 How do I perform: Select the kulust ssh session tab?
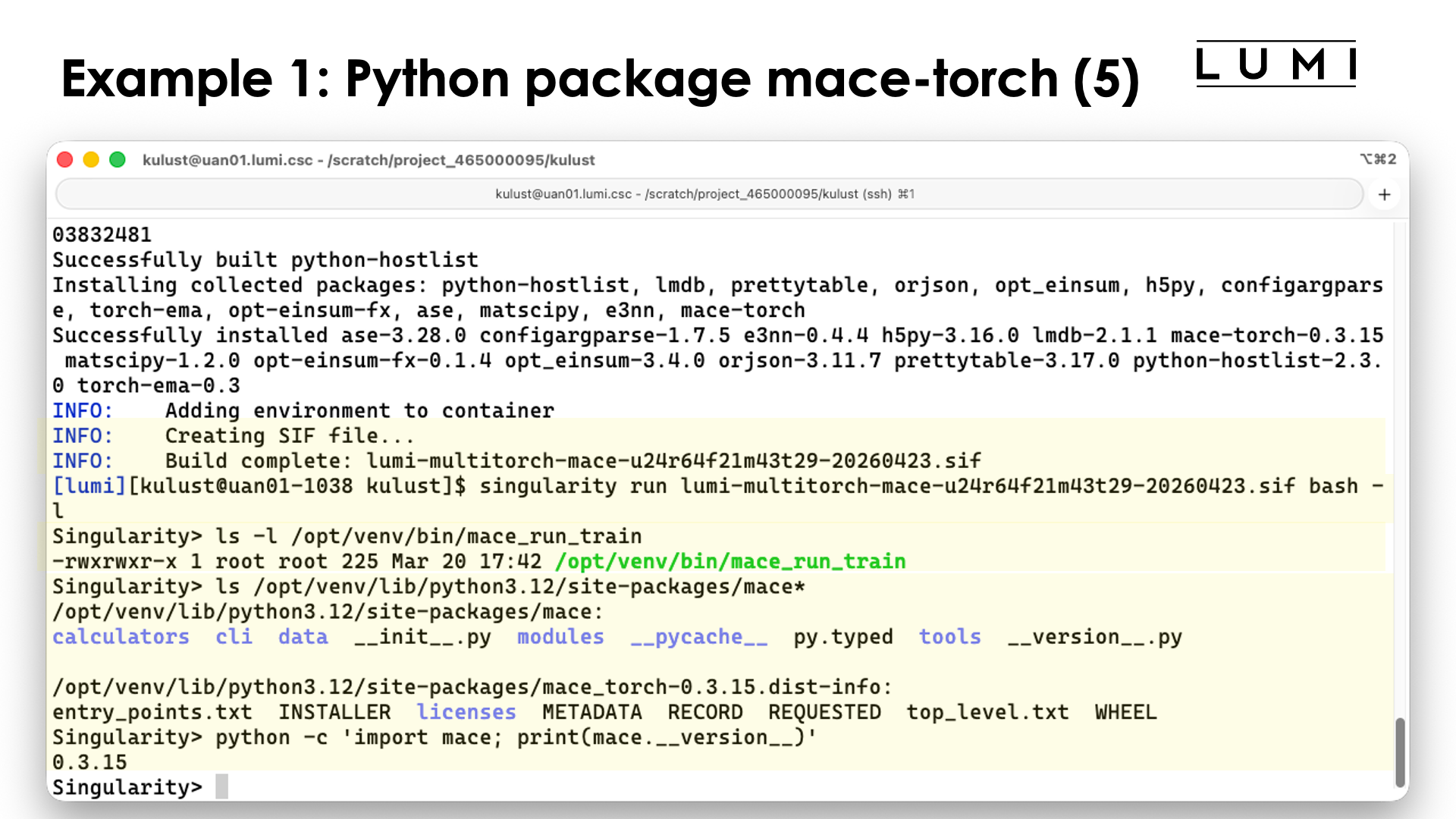[704, 194]
